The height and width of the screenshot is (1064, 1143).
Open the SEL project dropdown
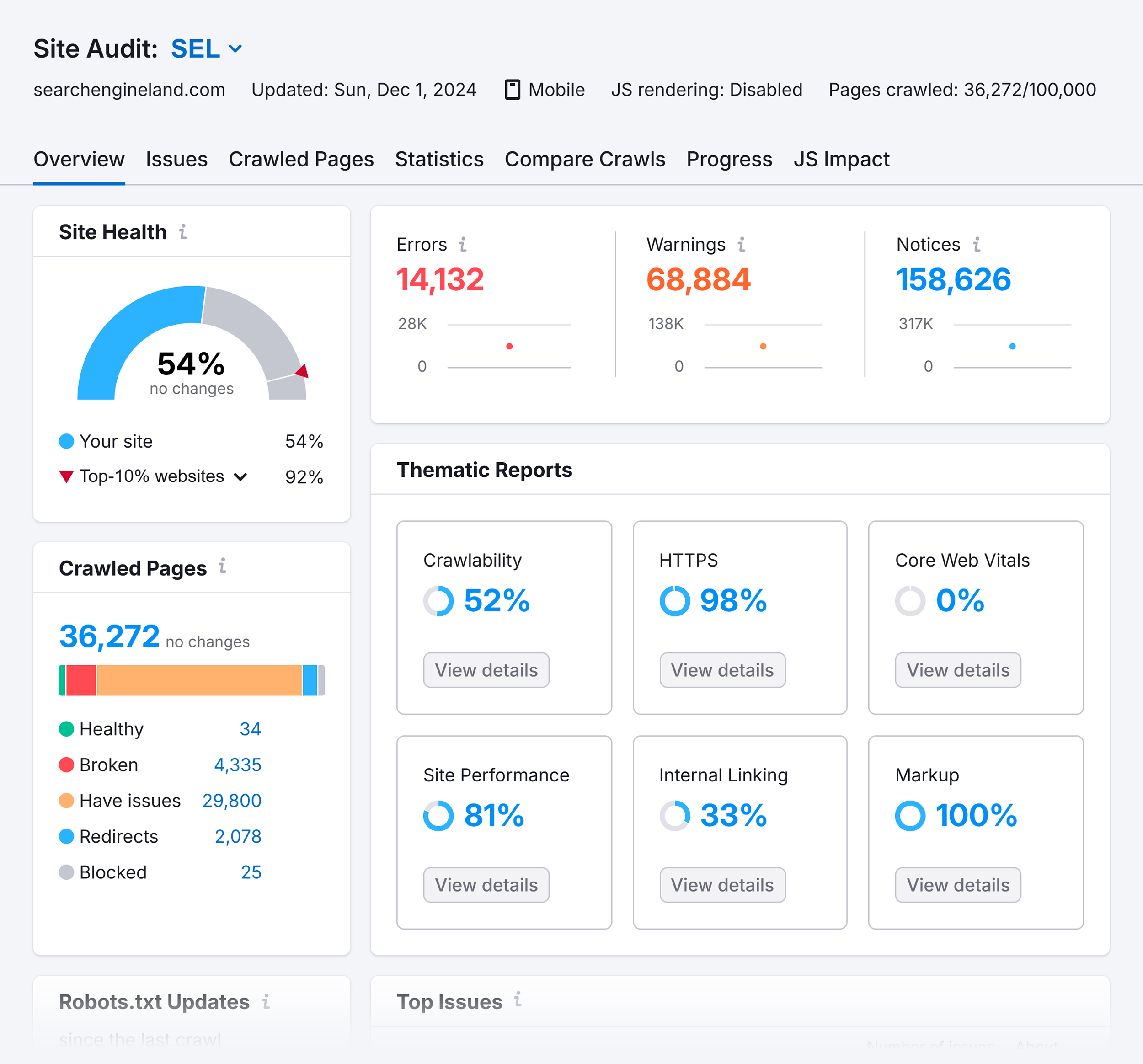point(206,49)
